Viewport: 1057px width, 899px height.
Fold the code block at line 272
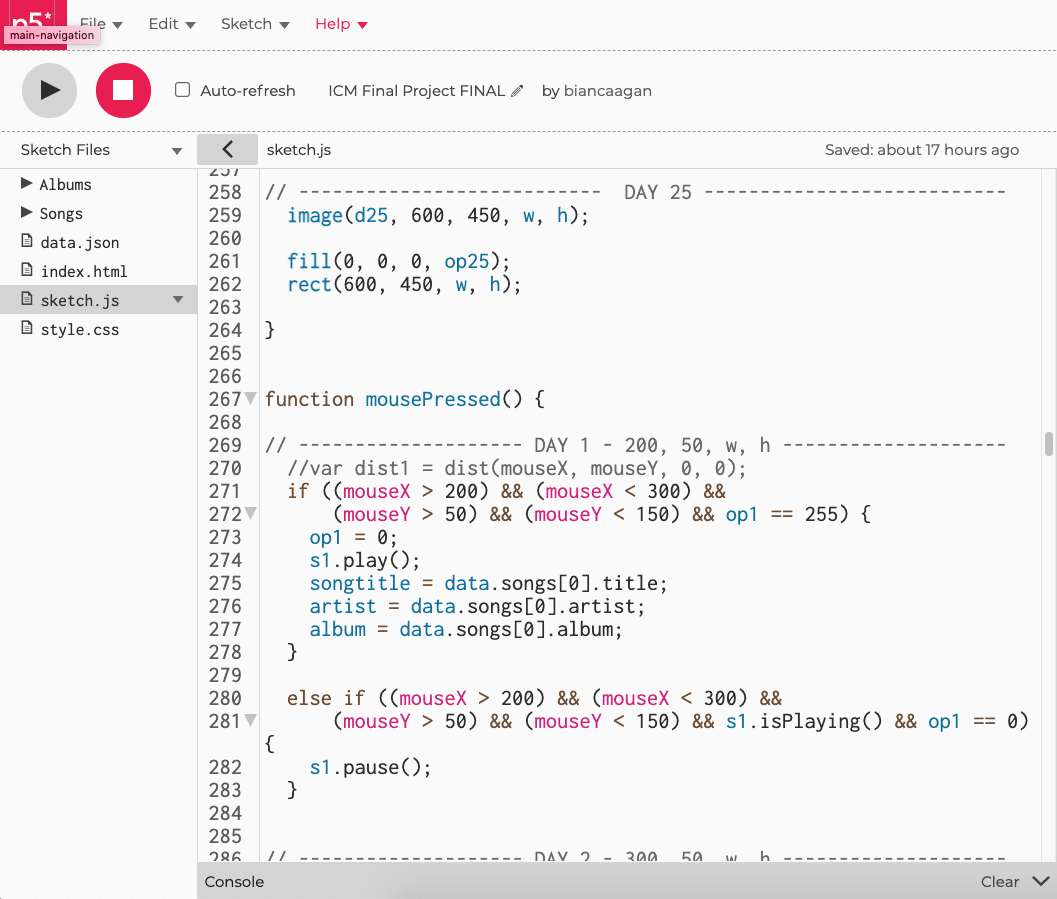[x=250, y=514]
